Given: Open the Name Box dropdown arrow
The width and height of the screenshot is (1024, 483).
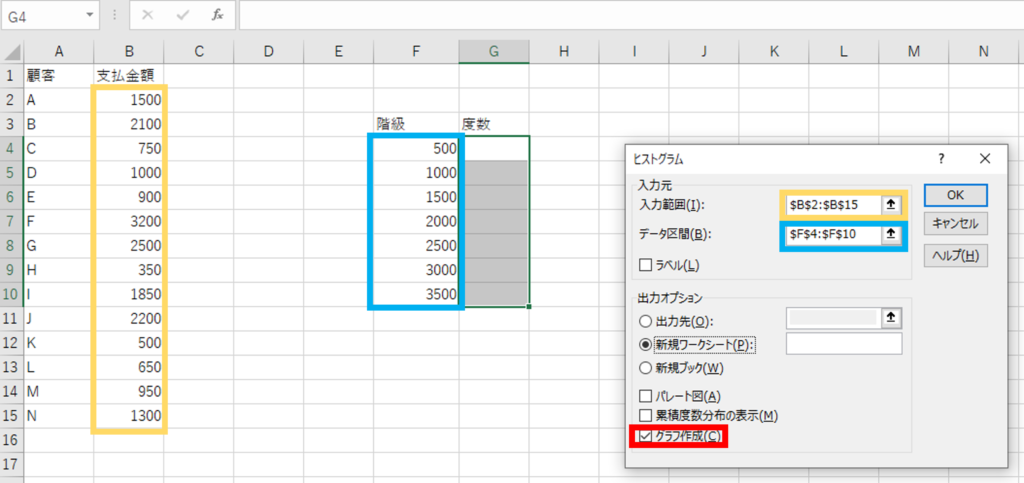Looking at the screenshot, I should 90,16.
